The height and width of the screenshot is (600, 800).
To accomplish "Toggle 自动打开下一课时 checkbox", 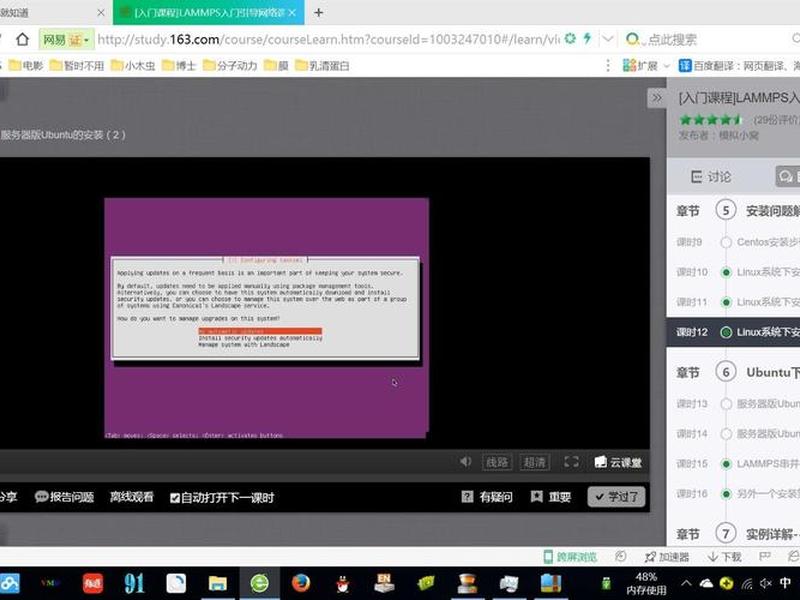I will (x=174, y=498).
